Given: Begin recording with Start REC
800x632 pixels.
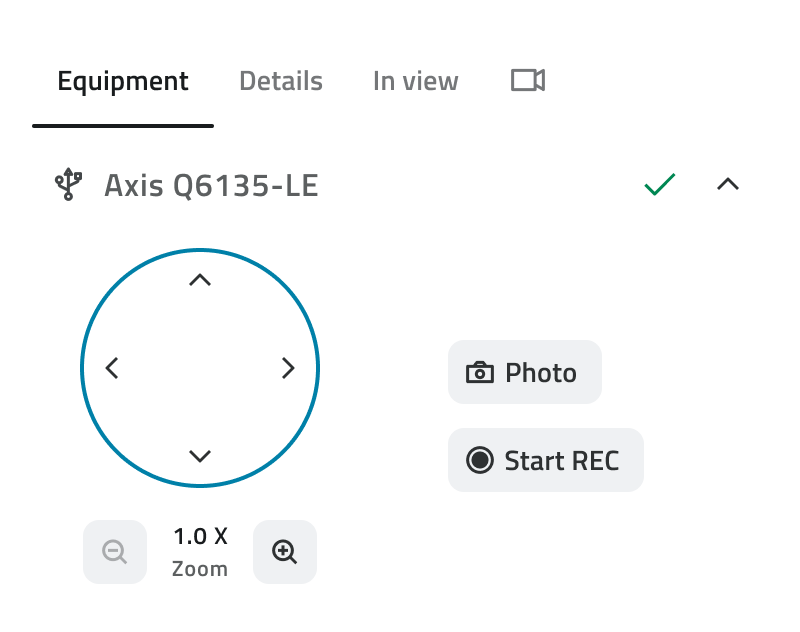Looking at the screenshot, I should coord(546,460).
